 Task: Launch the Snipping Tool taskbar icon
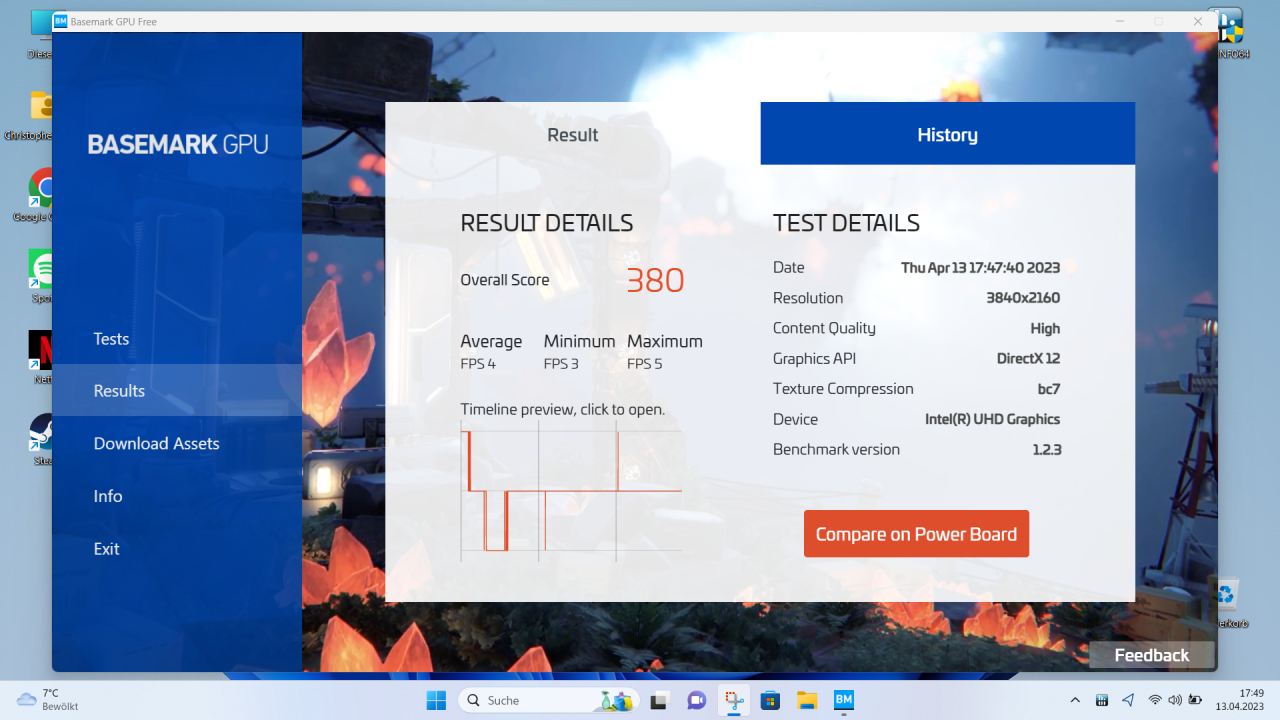point(733,700)
